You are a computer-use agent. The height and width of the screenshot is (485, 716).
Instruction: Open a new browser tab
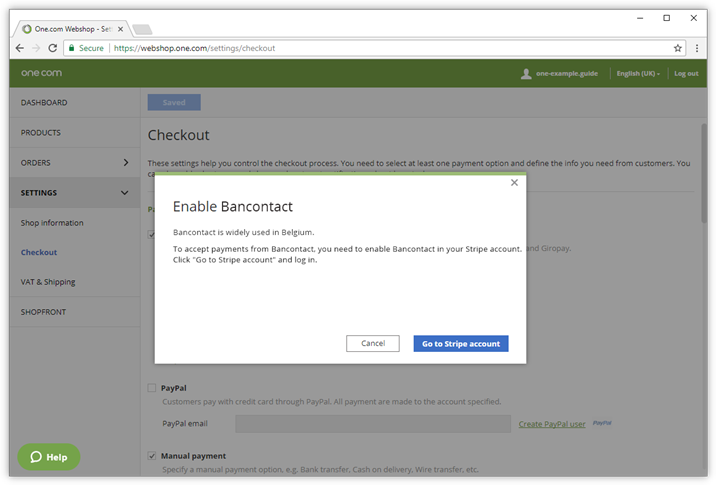click(x=142, y=30)
